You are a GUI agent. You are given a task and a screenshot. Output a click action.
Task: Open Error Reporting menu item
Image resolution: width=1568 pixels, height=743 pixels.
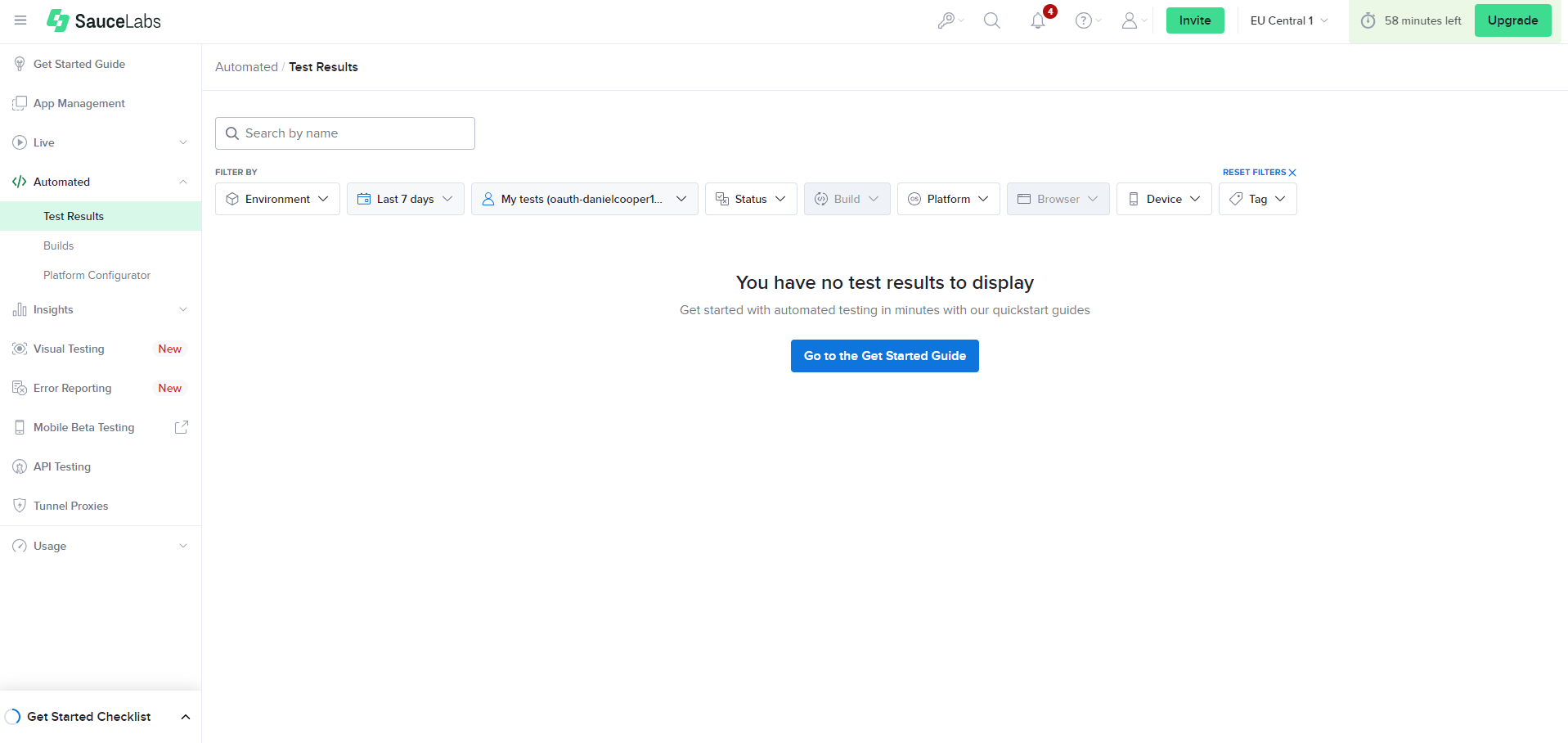[x=101, y=388]
